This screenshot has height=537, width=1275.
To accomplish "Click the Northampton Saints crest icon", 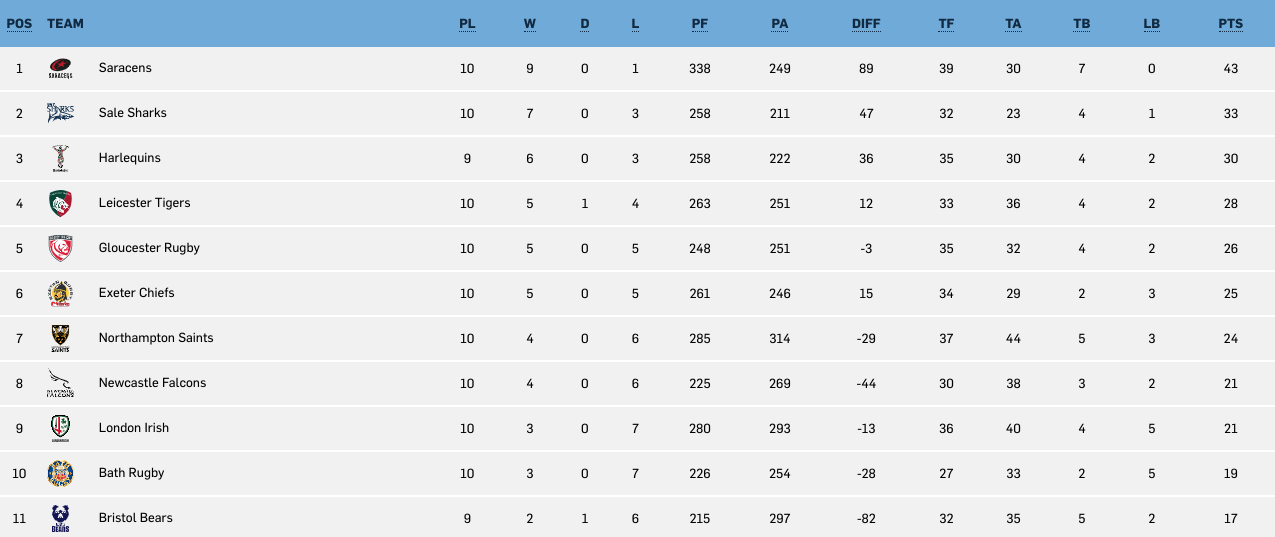I will (x=61, y=339).
